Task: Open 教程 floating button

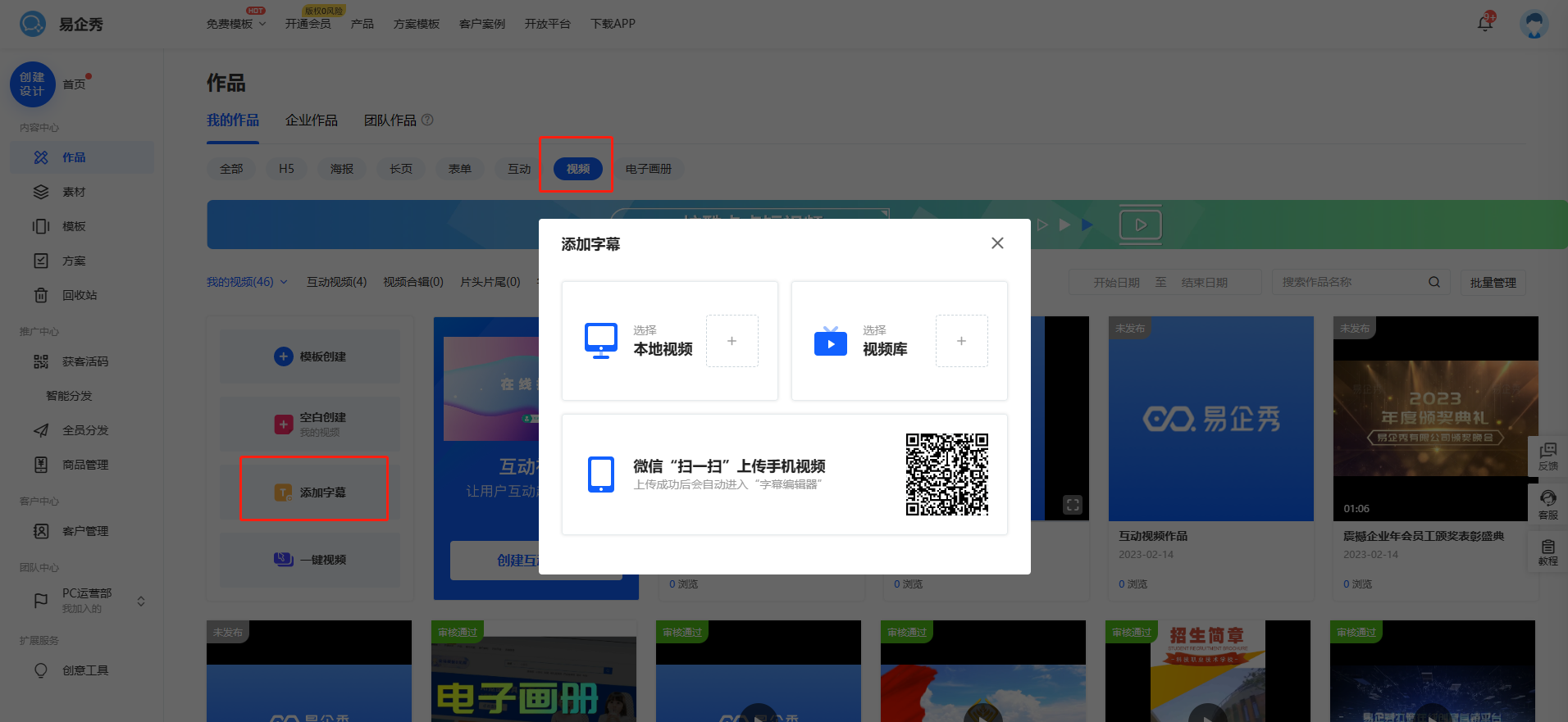Action: [x=1548, y=552]
